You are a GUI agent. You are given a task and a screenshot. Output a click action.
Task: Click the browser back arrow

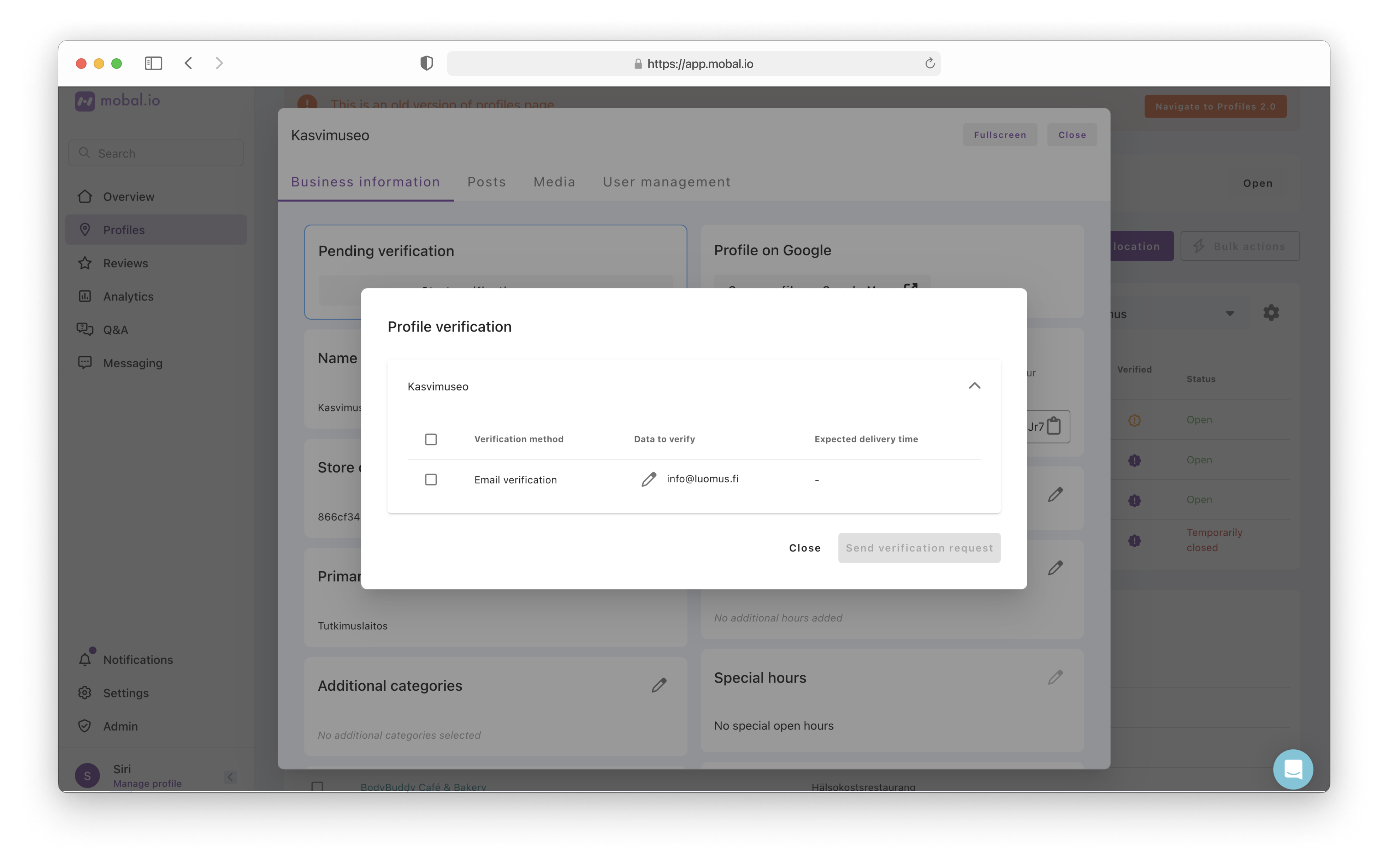point(188,63)
